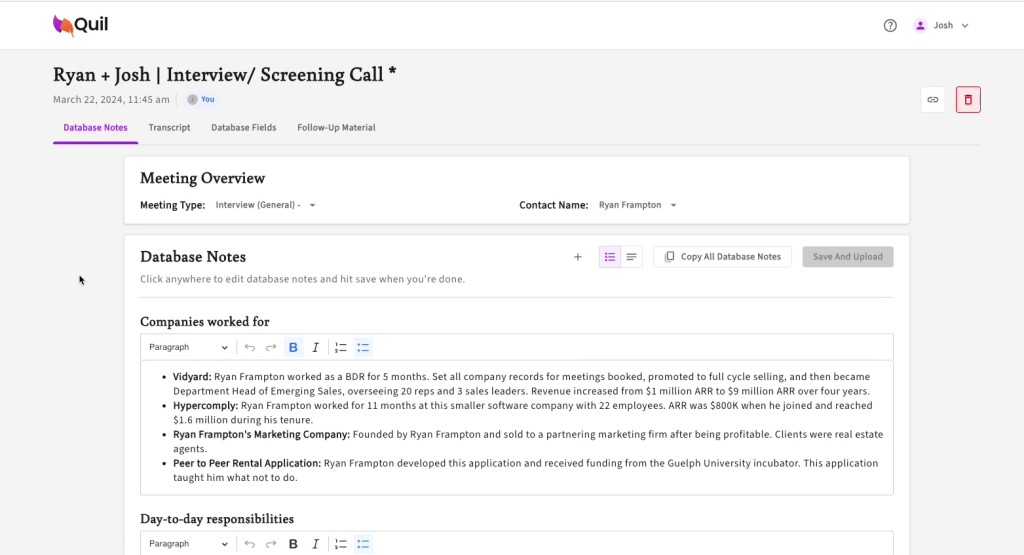
Task: Add a new note with plus icon
Action: pos(577,257)
